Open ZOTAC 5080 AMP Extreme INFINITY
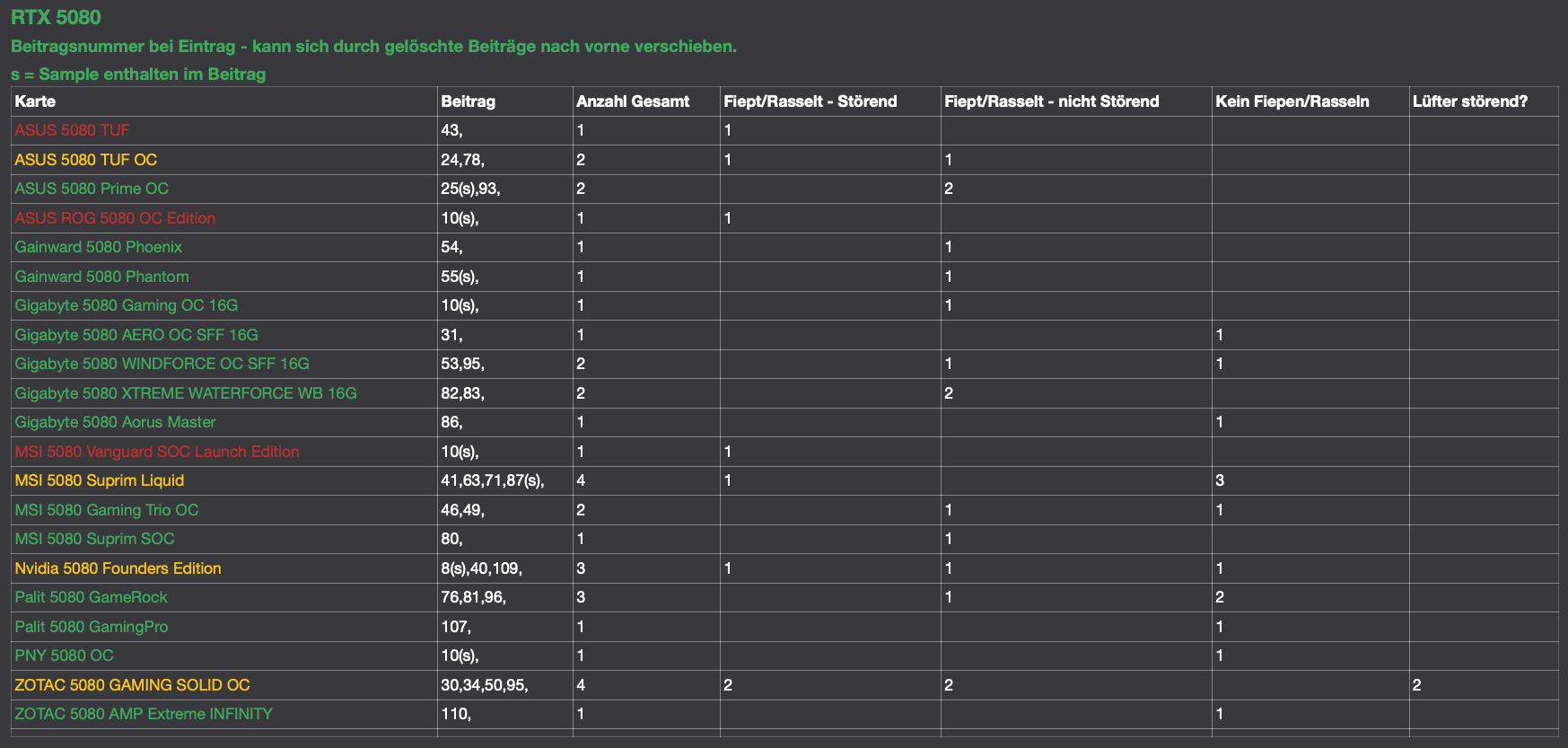 pos(144,714)
